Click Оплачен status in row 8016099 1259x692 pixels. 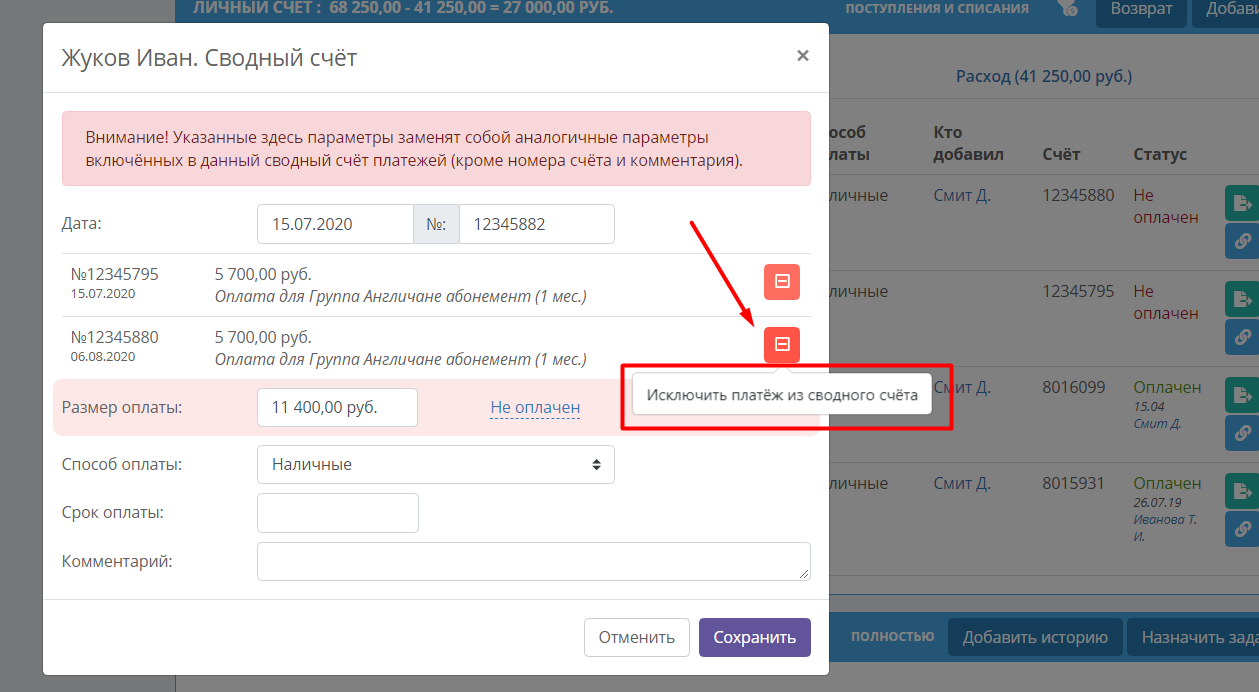1167,387
